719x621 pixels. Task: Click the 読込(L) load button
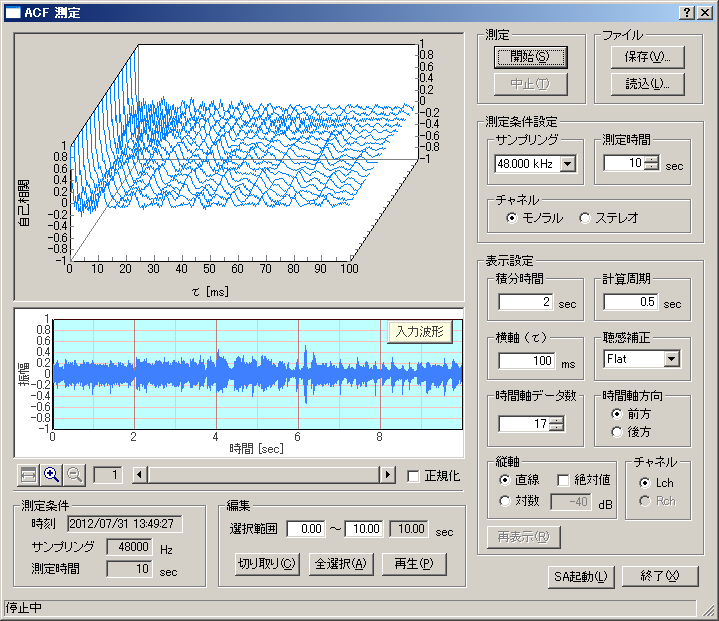coord(647,84)
